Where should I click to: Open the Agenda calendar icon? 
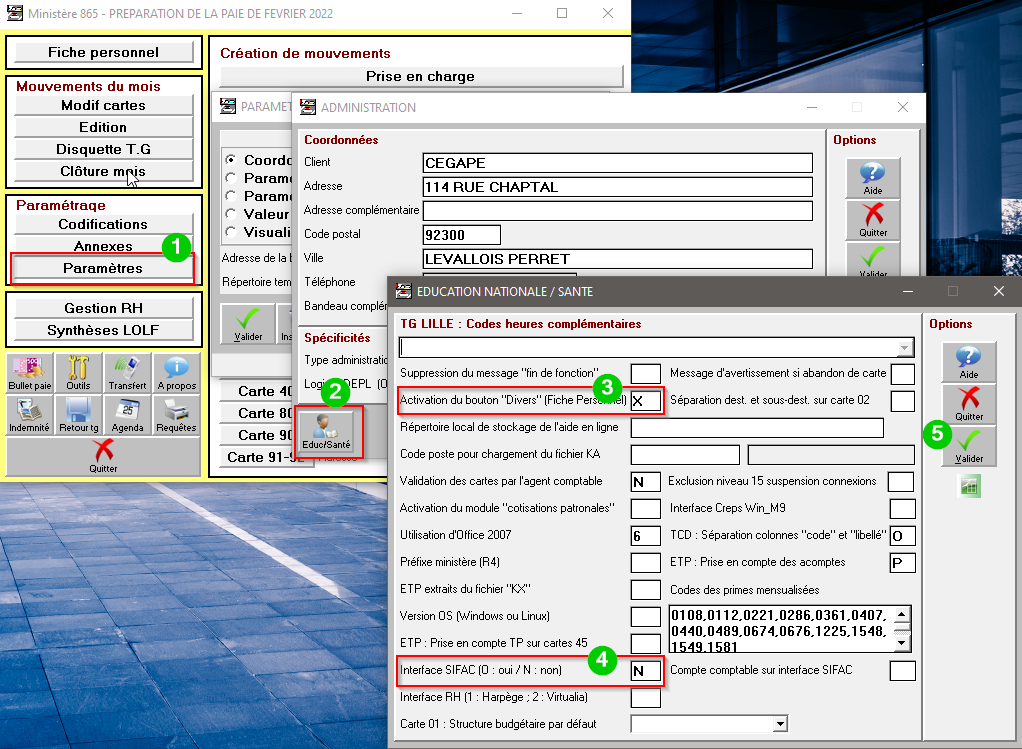coord(127,414)
